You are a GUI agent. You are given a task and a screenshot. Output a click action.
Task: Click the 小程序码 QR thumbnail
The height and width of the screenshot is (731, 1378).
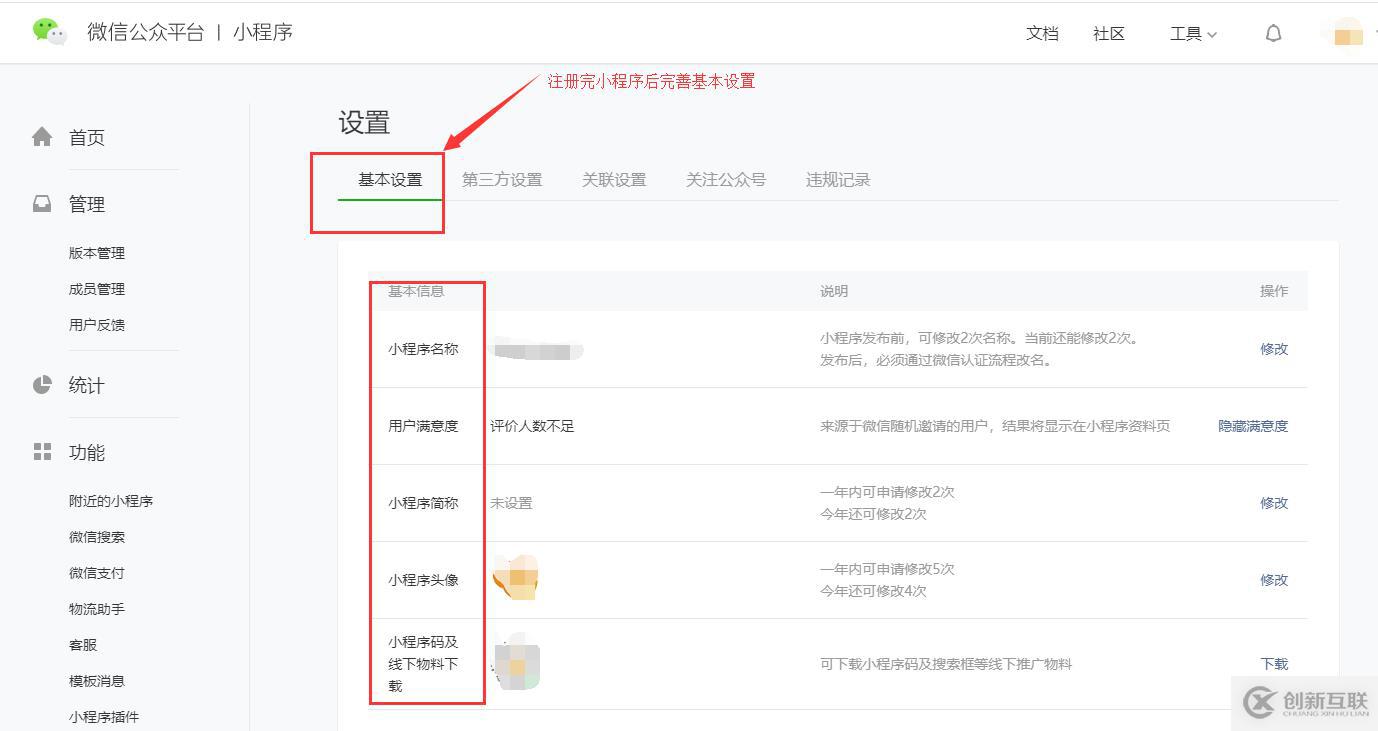pyautogui.click(x=516, y=663)
